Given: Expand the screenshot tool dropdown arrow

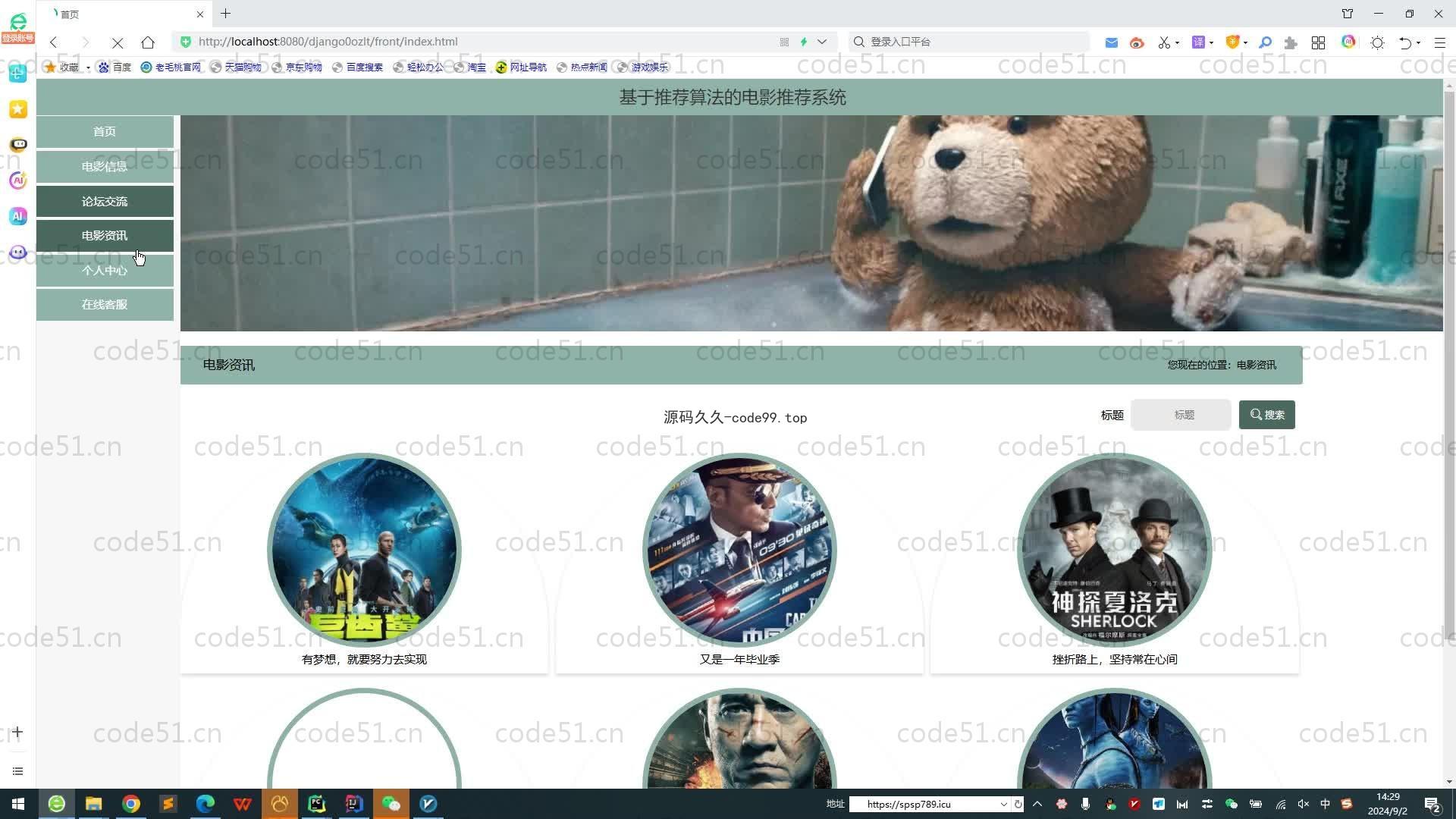Looking at the screenshot, I should click(x=1178, y=42).
